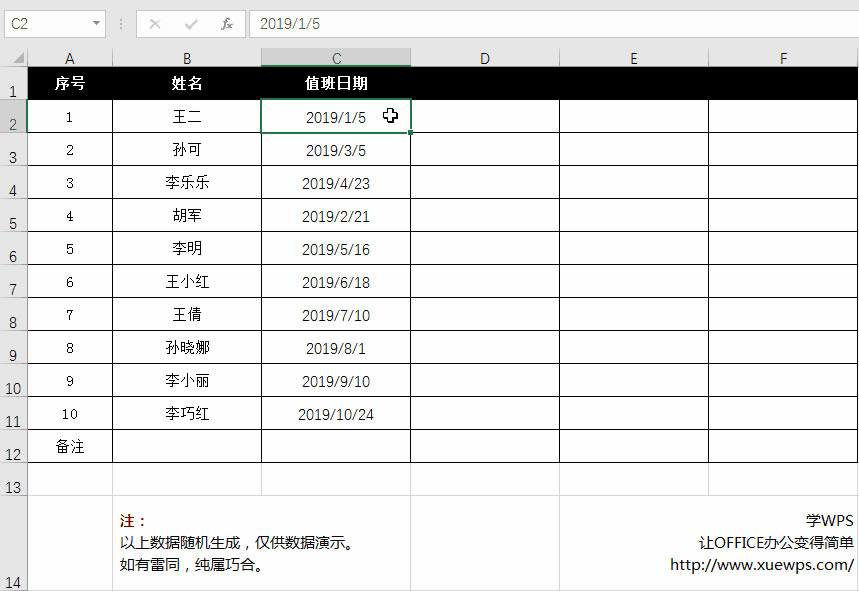The image size is (859, 591).
Task: Select column F header
Action: tap(783, 57)
